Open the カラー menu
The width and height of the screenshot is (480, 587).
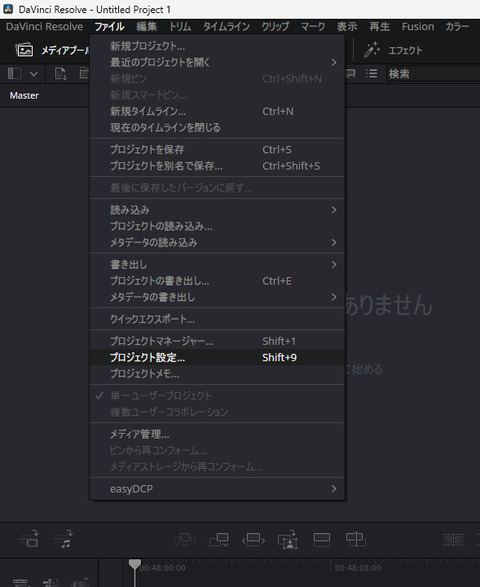[x=457, y=27]
